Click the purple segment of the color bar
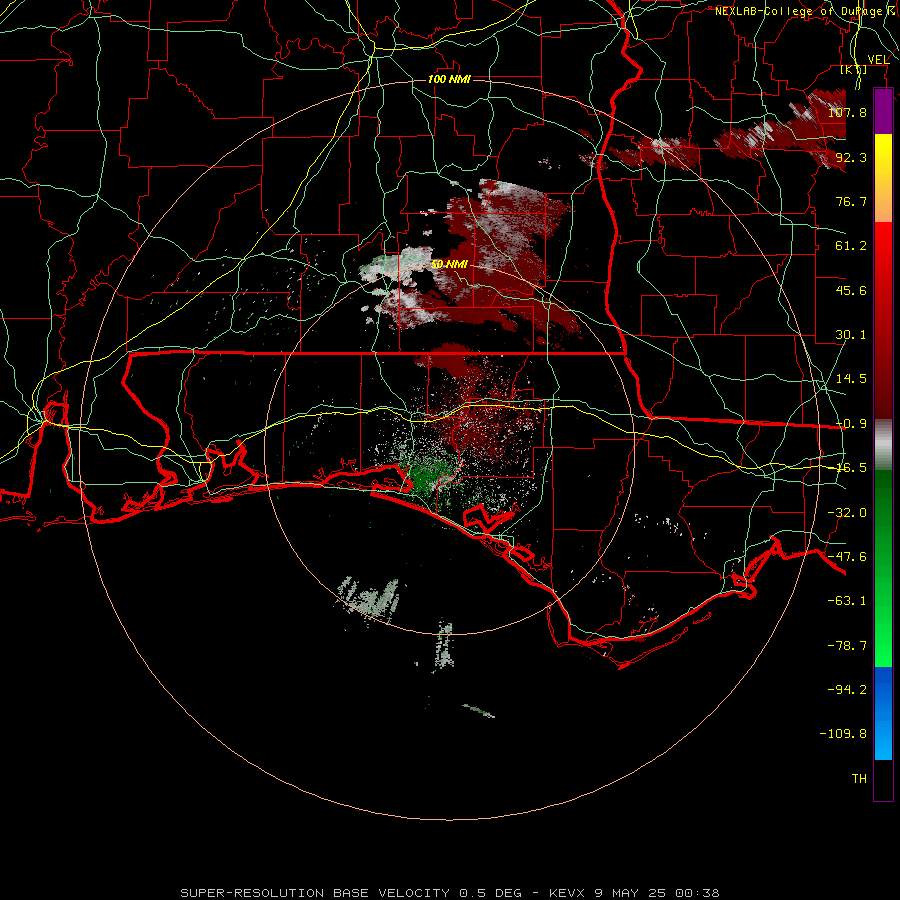Image resolution: width=900 pixels, height=900 pixels. [883, 111]
